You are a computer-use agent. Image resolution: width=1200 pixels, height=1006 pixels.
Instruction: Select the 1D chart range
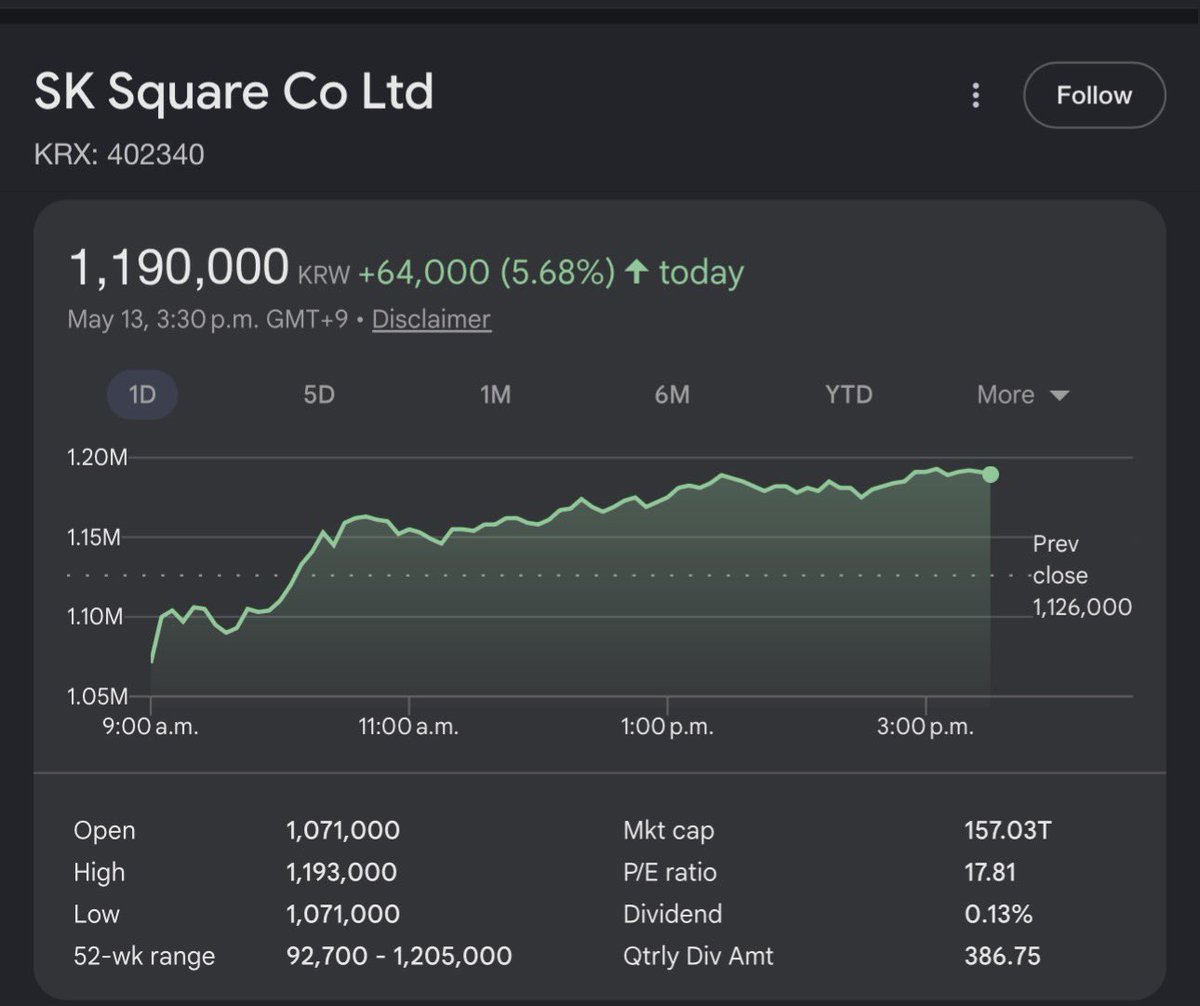(x=142, y=394)
